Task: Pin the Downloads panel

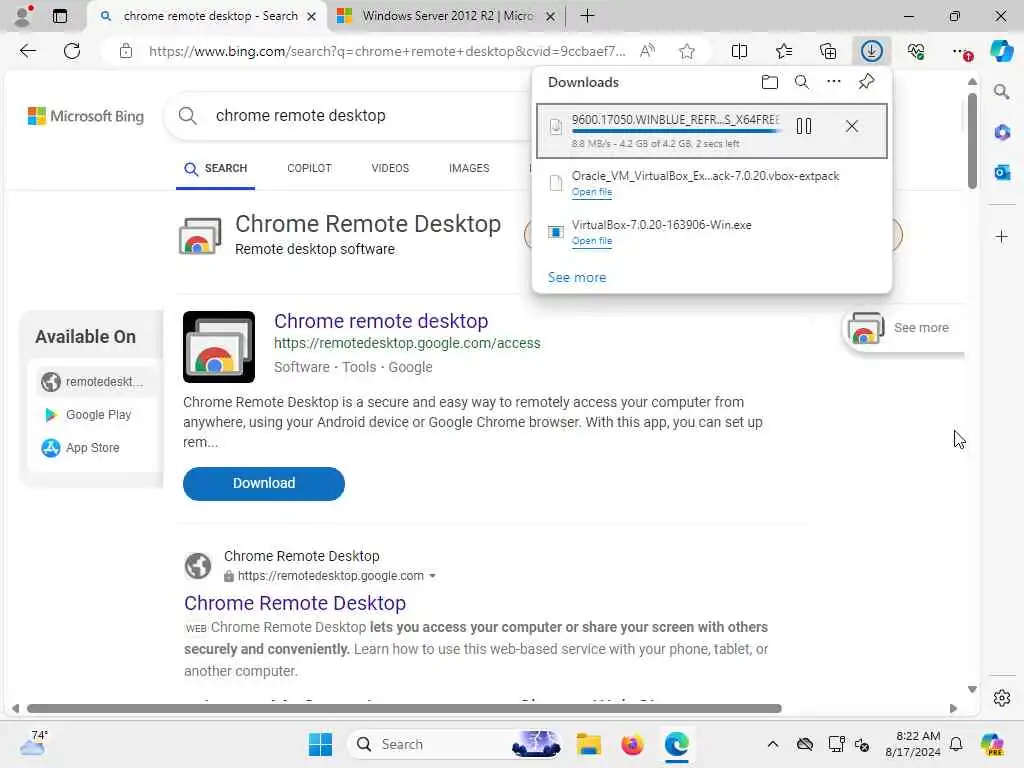Action: click(x=867, y=82)
